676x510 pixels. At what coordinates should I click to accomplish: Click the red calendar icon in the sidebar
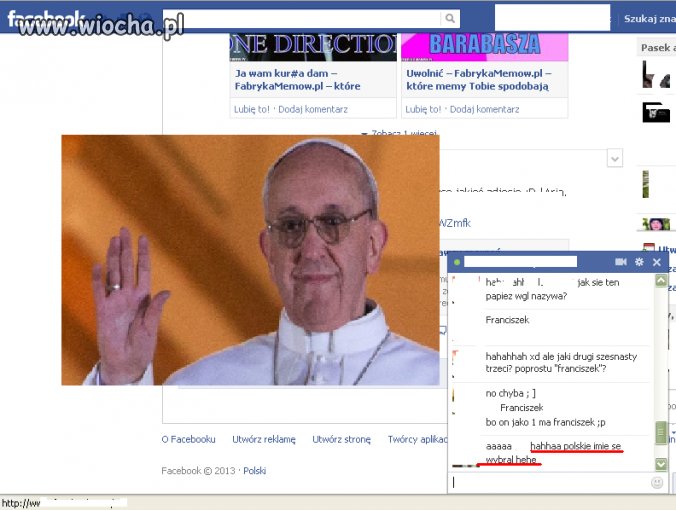point(648,248)
